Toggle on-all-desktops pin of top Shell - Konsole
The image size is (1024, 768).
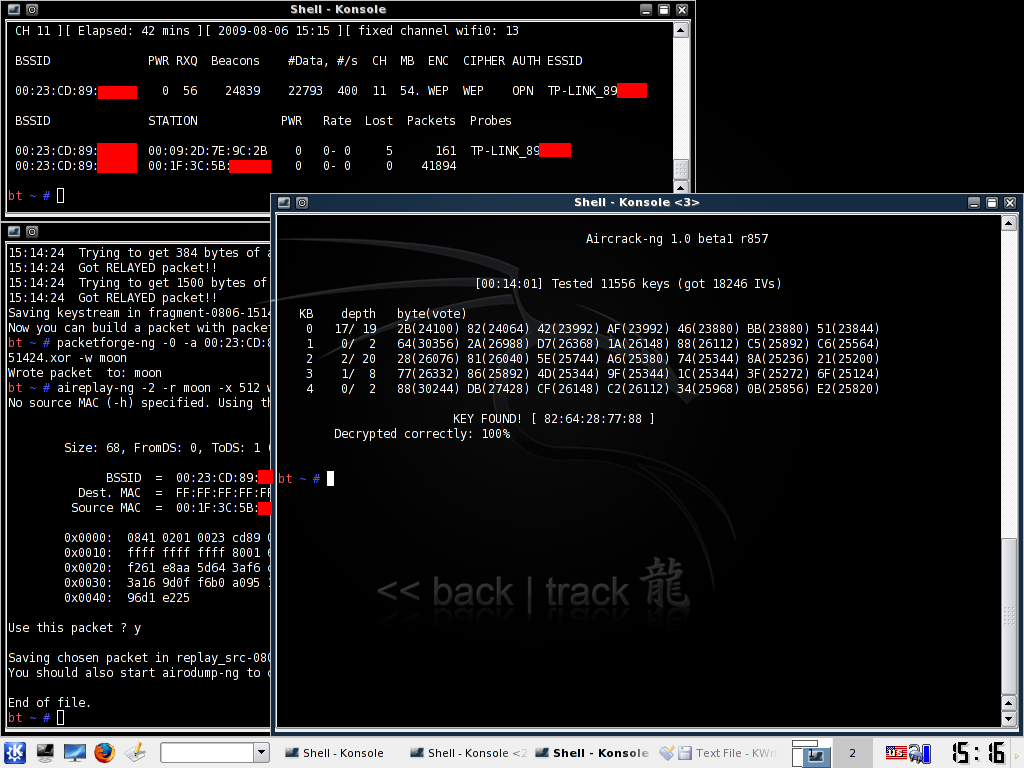(x=31, y=10)
